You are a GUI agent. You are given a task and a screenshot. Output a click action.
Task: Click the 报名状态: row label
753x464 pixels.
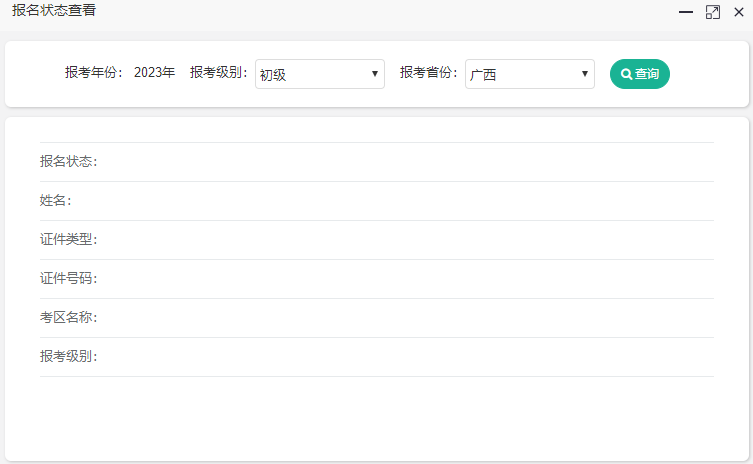[69, 161]
